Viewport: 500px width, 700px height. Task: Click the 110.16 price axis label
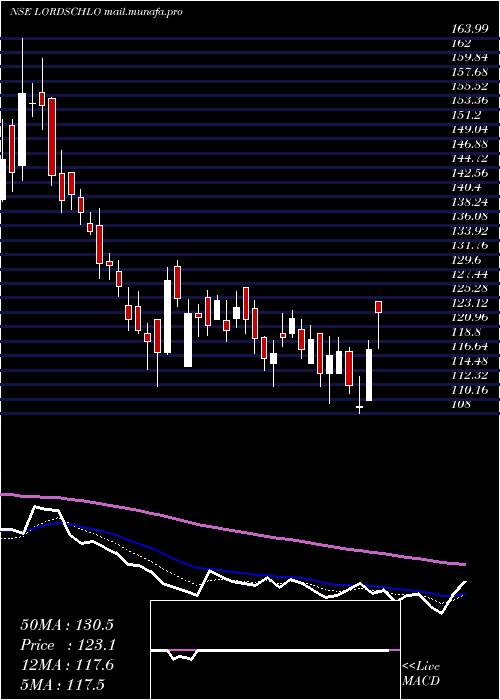pyautogui.click(x=471, y=390)
